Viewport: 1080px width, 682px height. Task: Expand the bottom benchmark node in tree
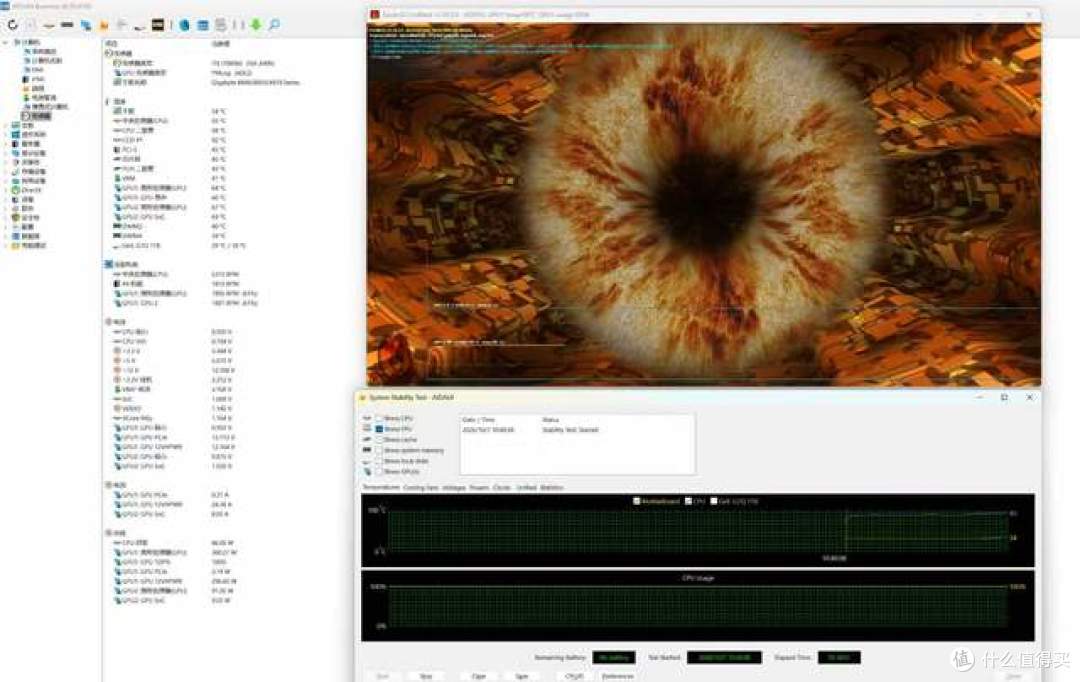pyautogui.click(x=6, y=245)
